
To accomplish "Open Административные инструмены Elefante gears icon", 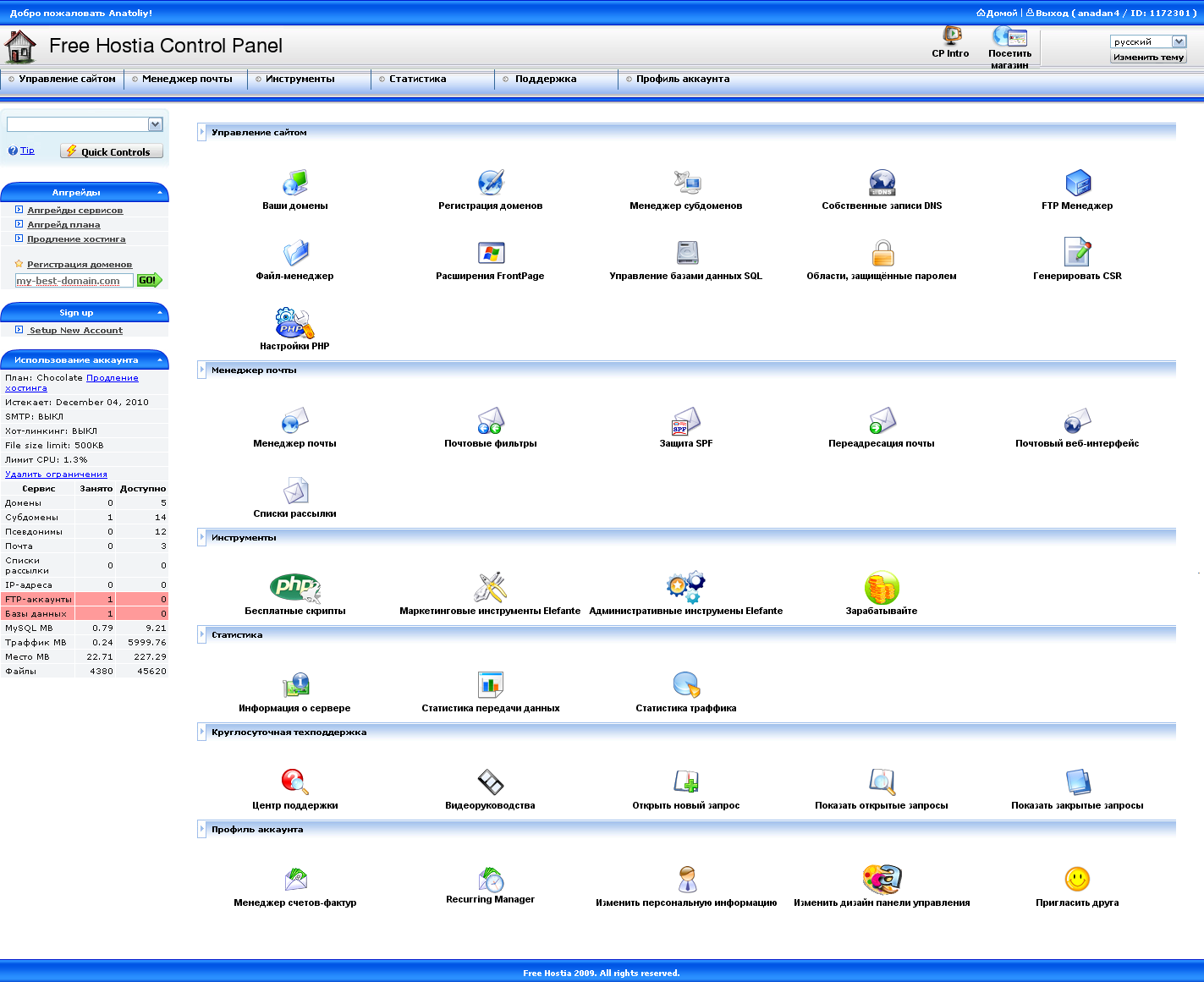I will pos(686,587).
